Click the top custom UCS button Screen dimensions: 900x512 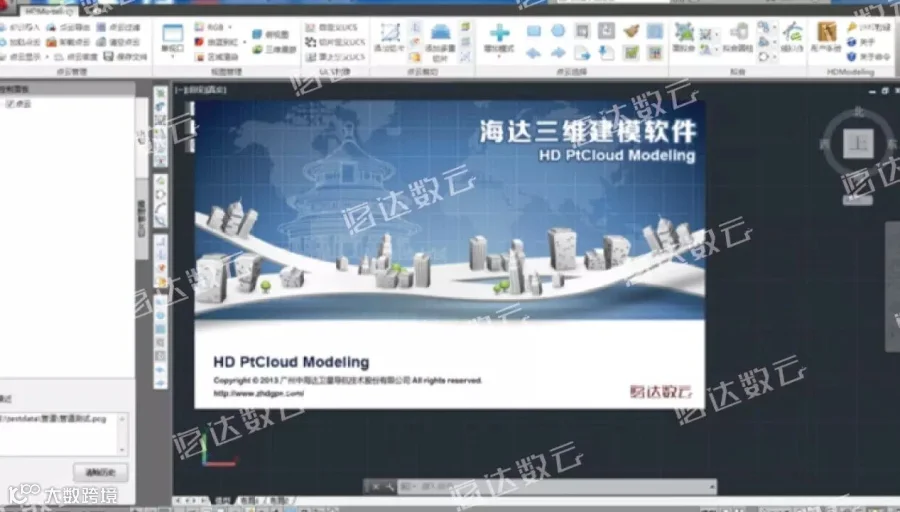pos(332,27)
